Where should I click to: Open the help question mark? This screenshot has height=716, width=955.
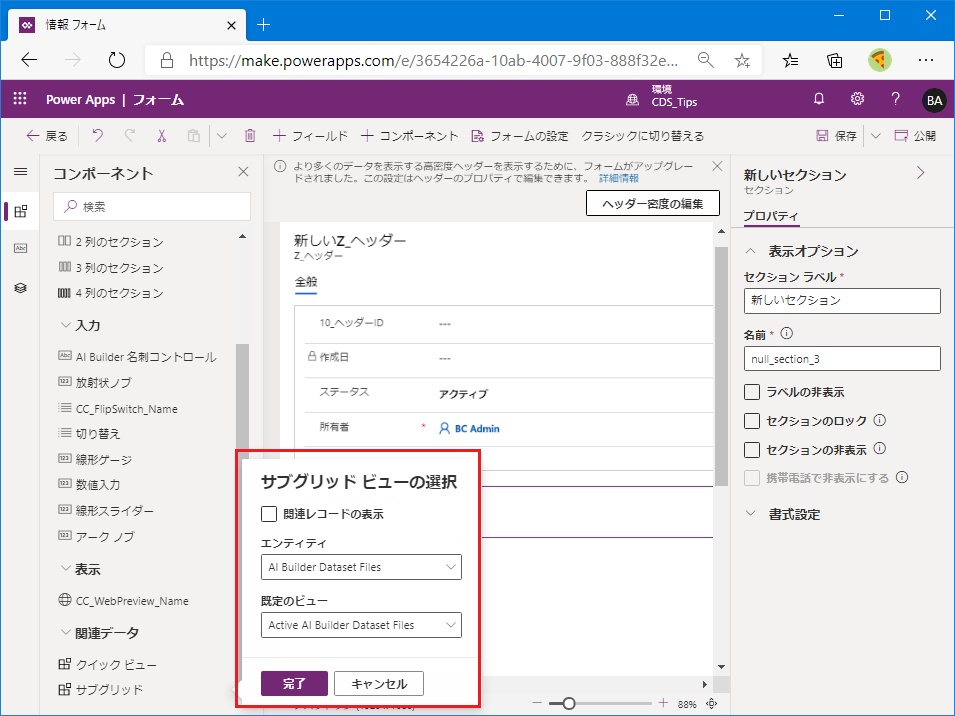pos(895,99)
